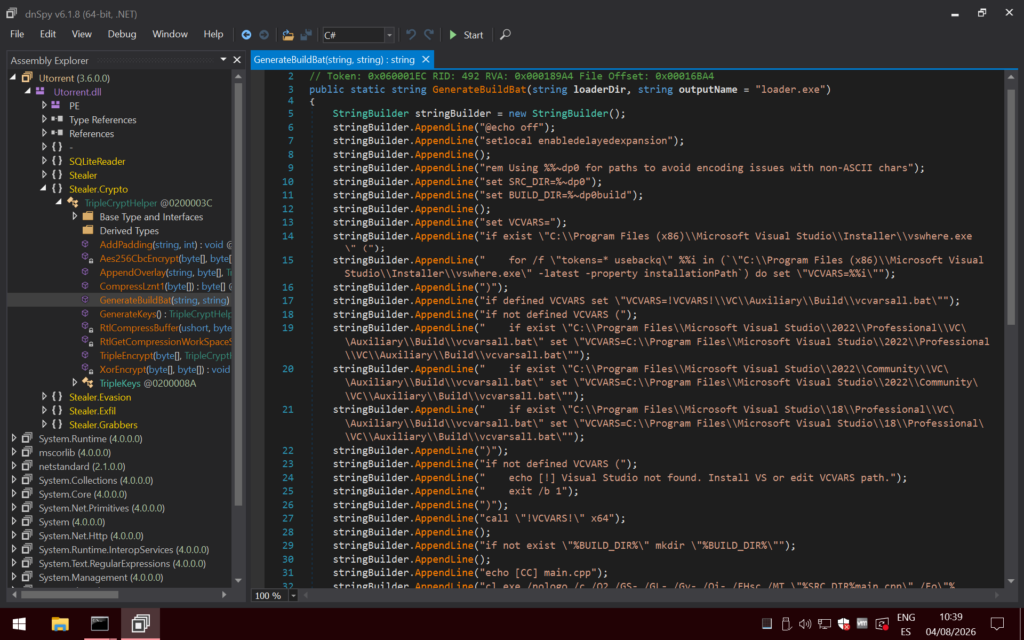Viewport: 1024px width, 640px height.
Task: Expand the Stealer namespace
Action: click(44, 174)
